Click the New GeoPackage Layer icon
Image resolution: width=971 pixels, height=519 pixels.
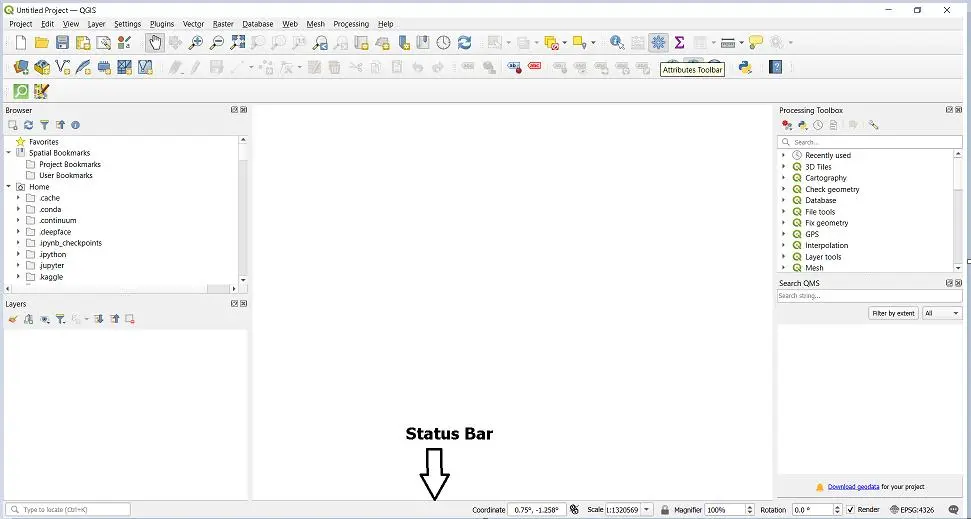click(x=41, y=67)
